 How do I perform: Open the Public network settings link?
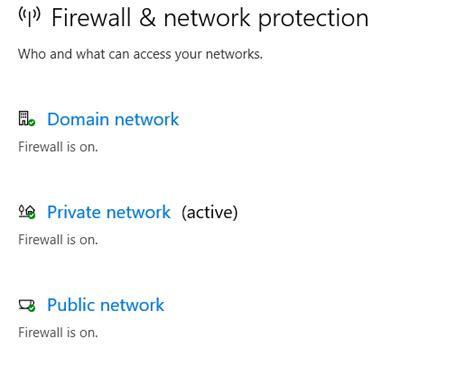pyautogui.click(x=106, y=305)
